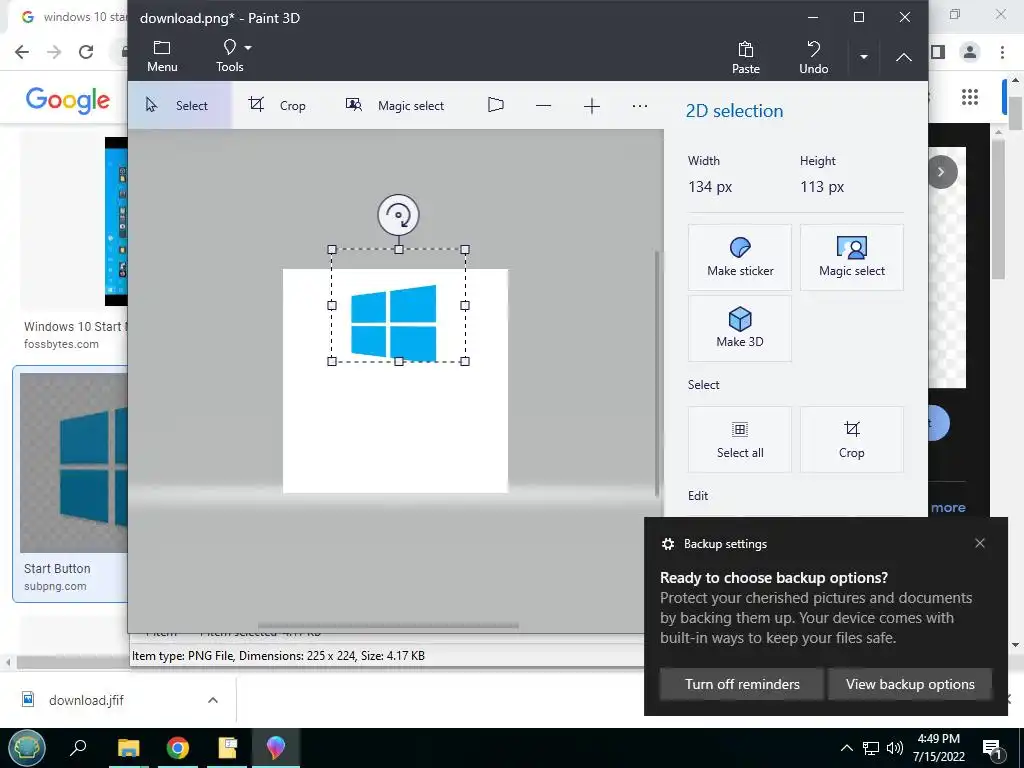This screenshot has width=1024, height=768.
Task: Activate the Select tool
Action: [179, 105]
